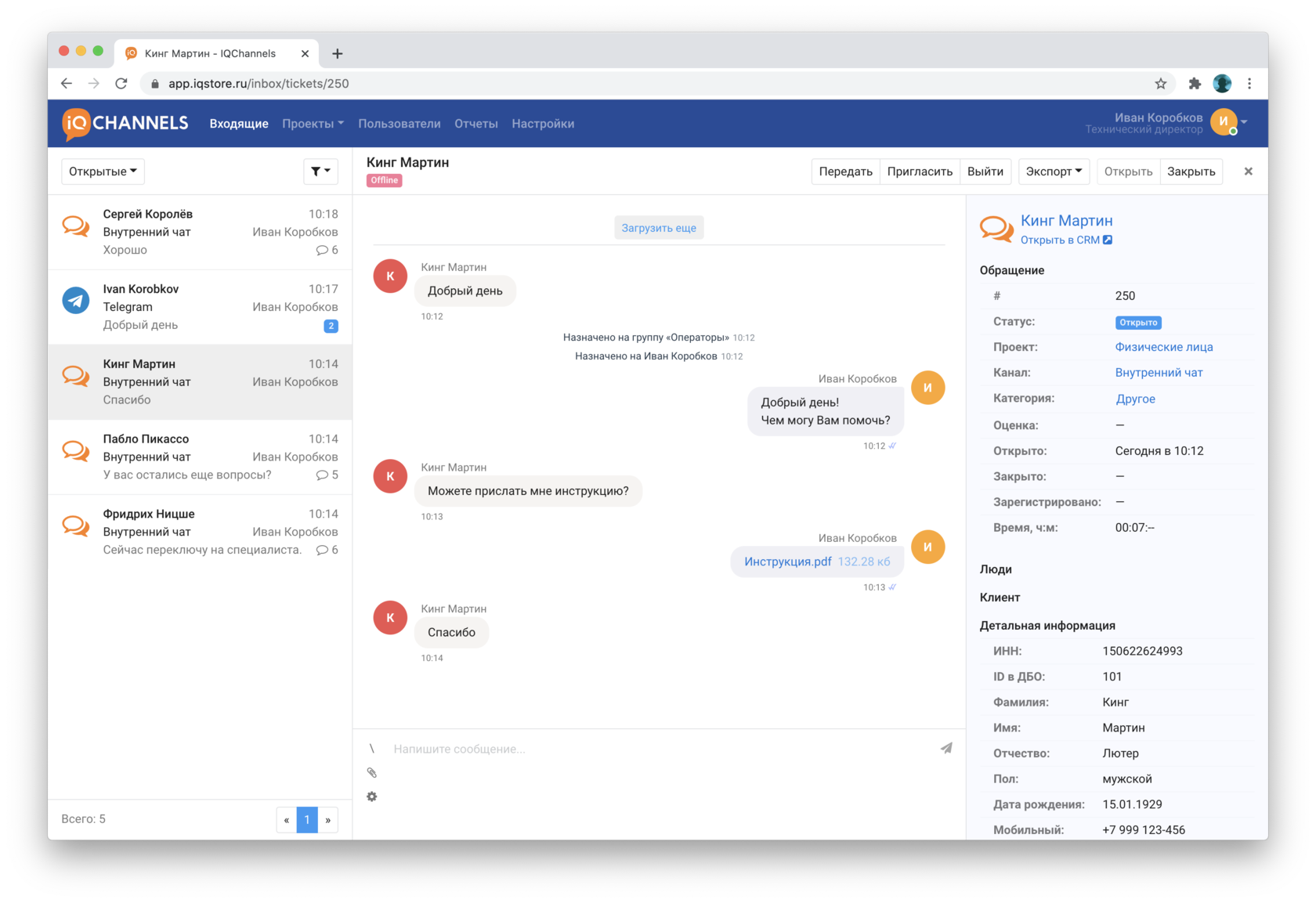The height and width of the screenshot is (903, 1316).
Task: Click the Telegram icon for Ivan Korobkov
Action: click(x=76, y=300)
